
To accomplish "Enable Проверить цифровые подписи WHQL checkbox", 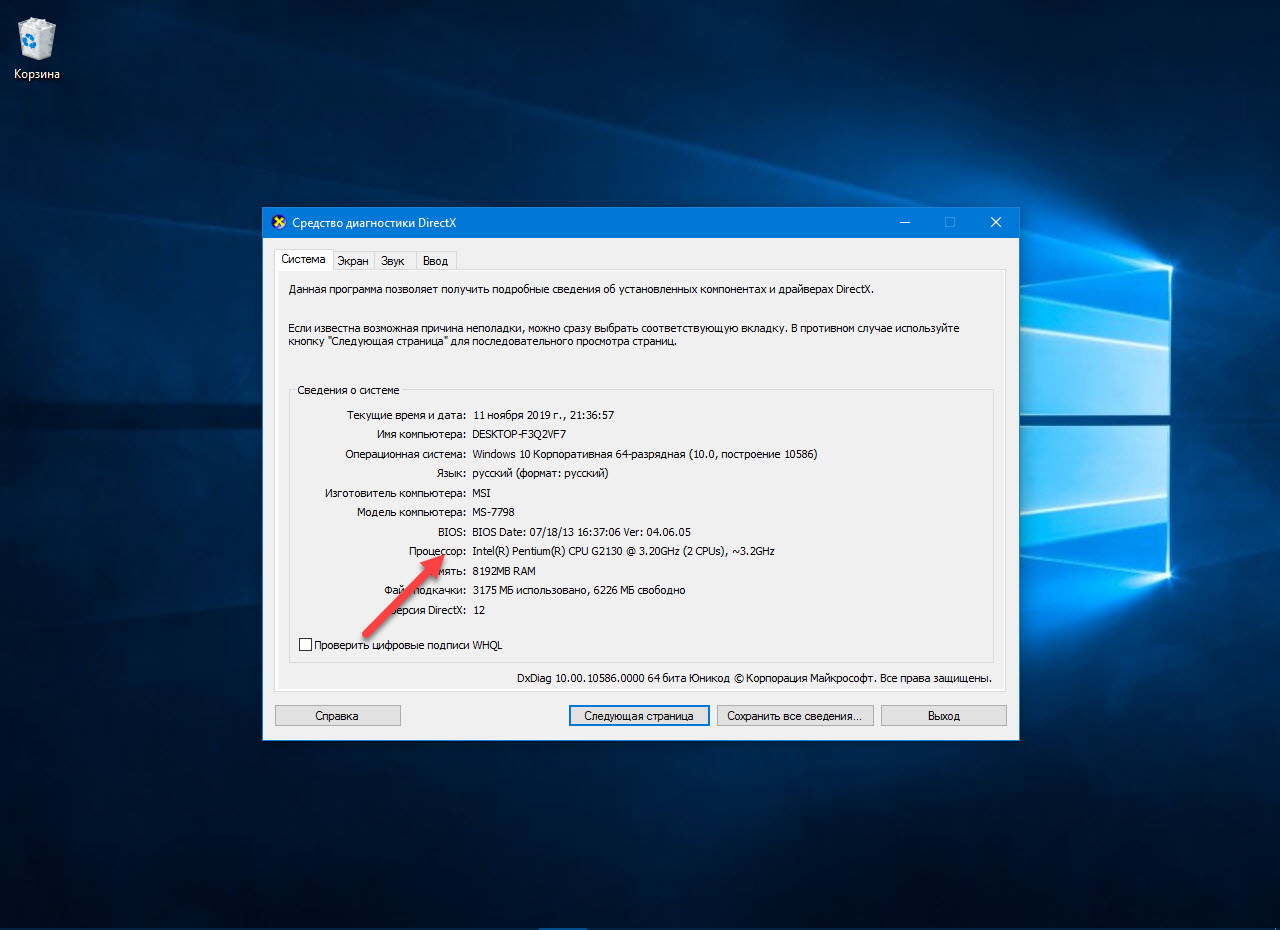I will pyautogui.click(x=306, y=645).
